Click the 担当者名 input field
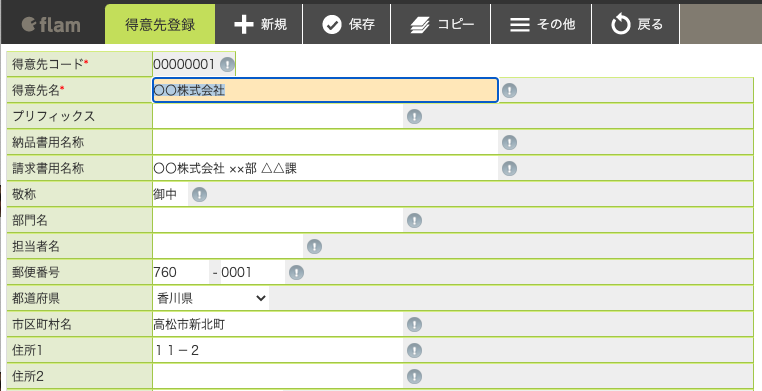Image resolution: width=762 pixels, height=391 pixels. (x=228, y=246)
